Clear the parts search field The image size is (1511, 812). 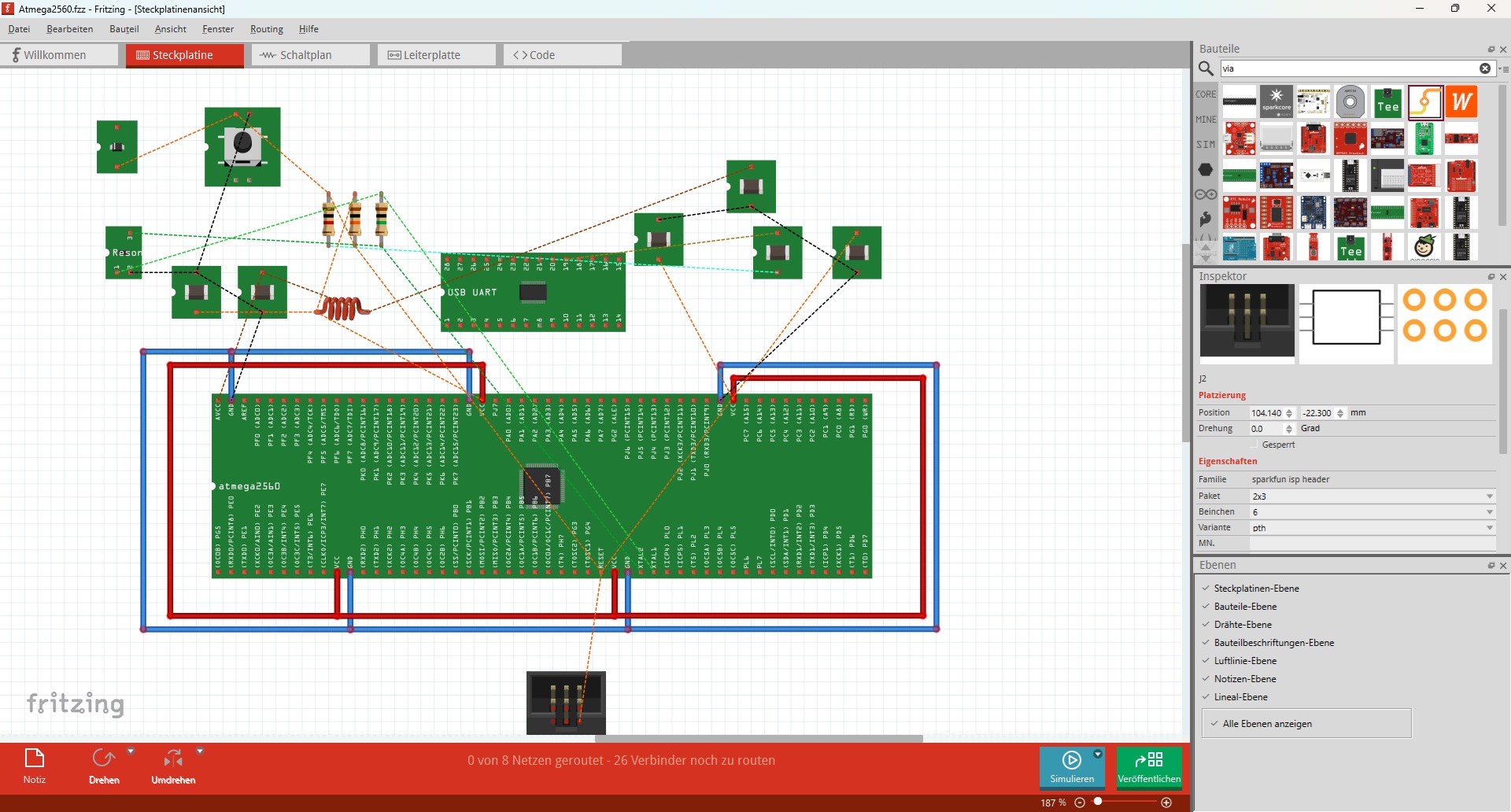pyautogui.click(x=1485, y=68)
